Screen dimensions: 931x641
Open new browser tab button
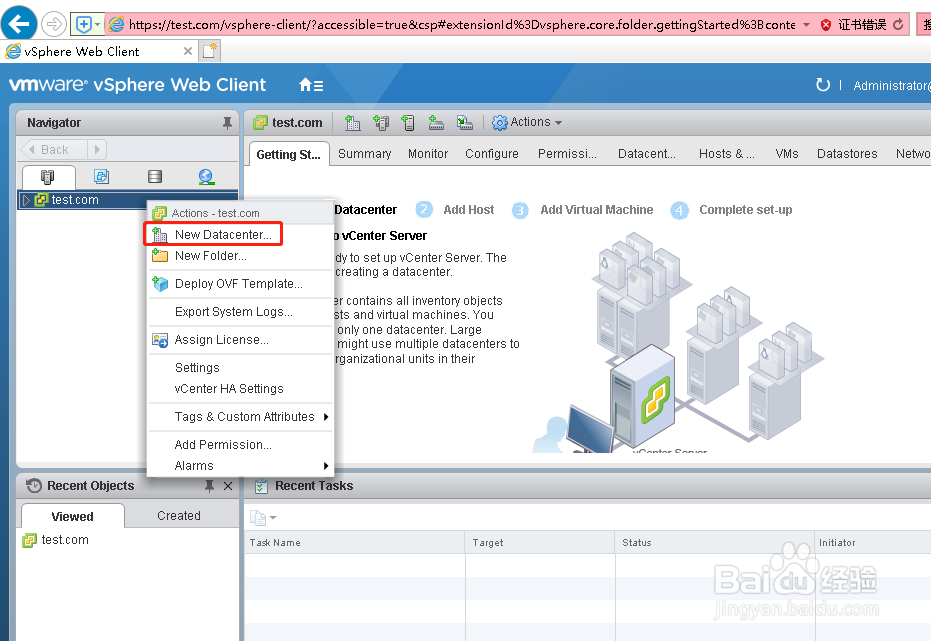210,51
